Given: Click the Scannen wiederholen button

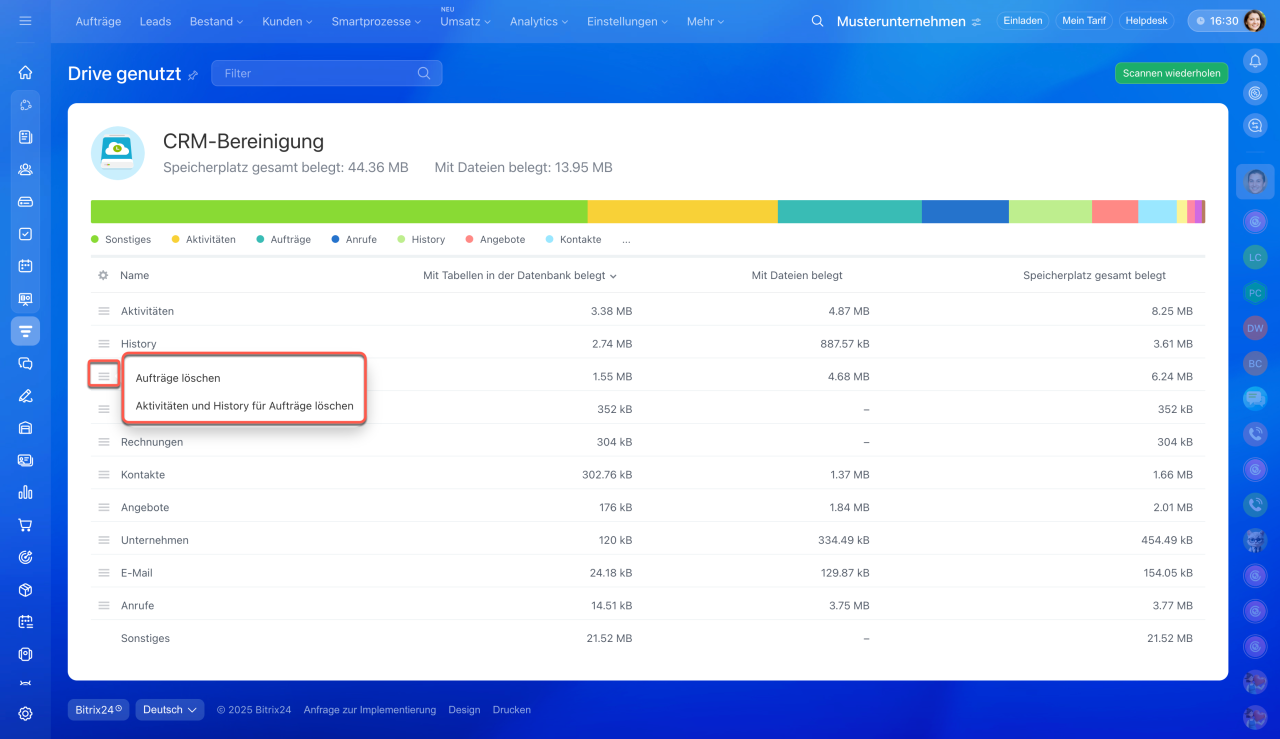Looking at the screenshot, I should pos(1171,73).
